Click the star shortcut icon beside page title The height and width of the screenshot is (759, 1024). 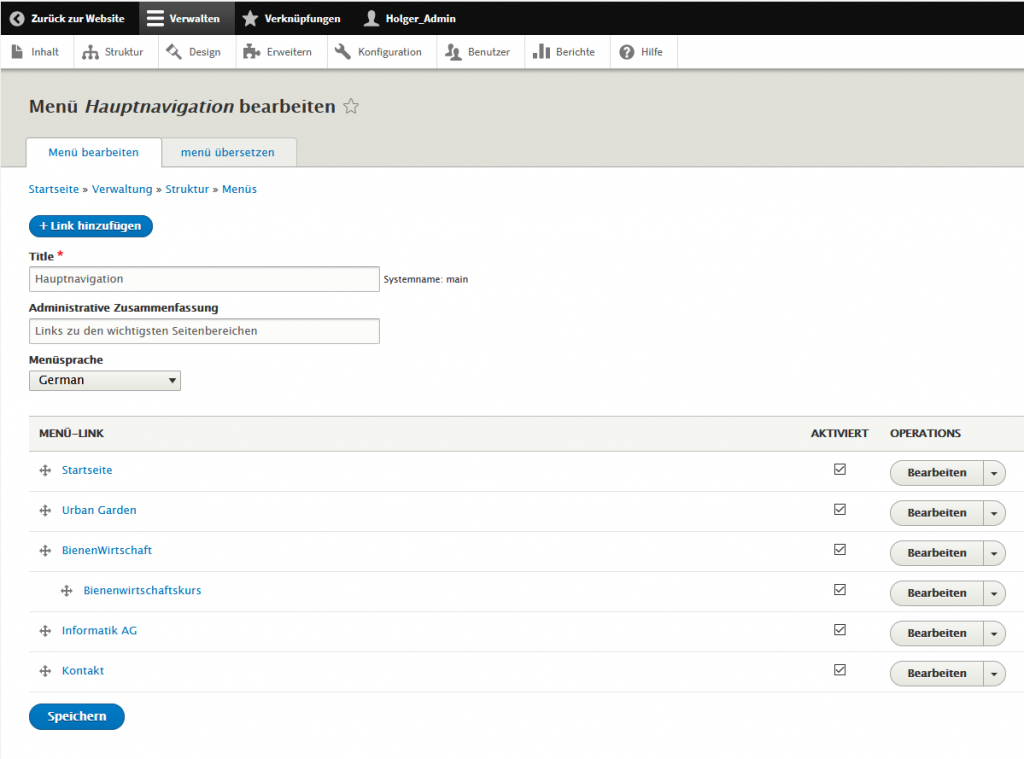pyautogui.click(x=351, y=107)
